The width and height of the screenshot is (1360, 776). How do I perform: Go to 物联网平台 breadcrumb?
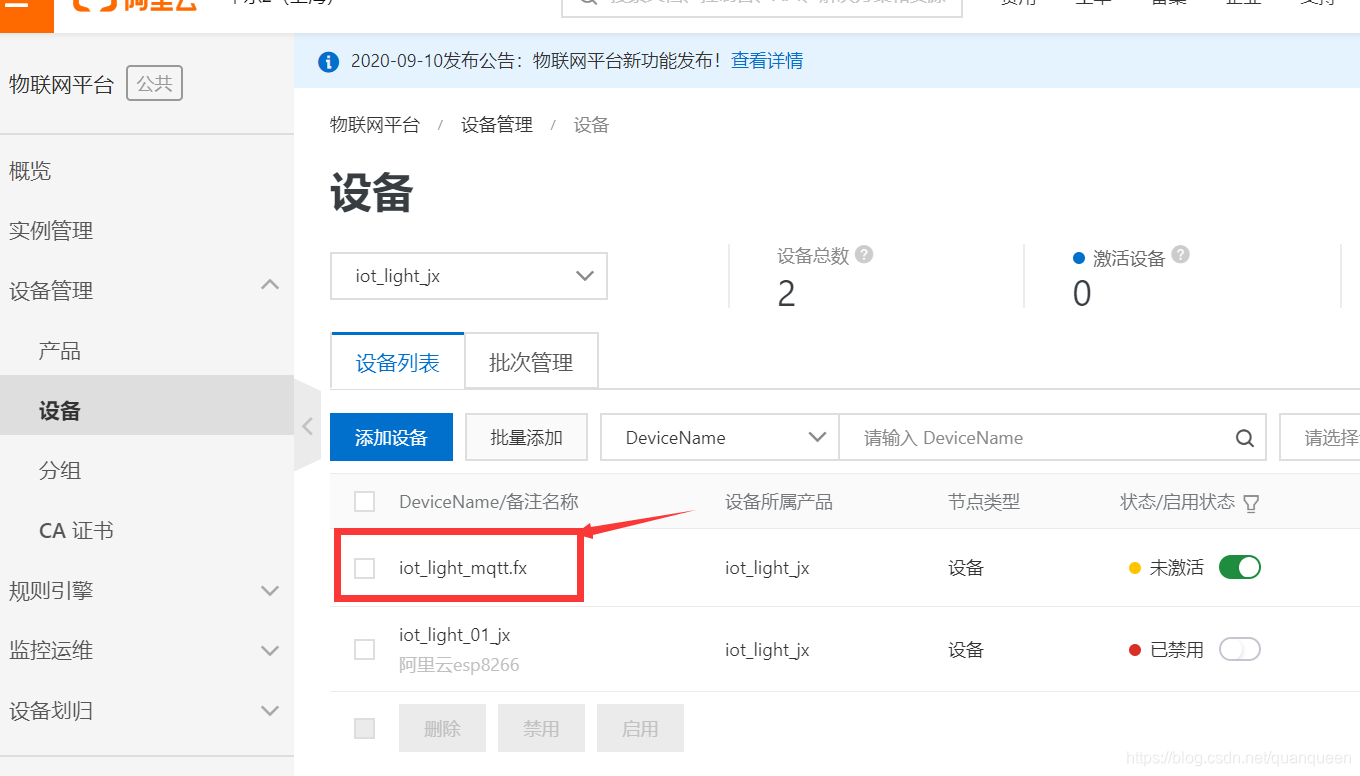click(375, 125)
